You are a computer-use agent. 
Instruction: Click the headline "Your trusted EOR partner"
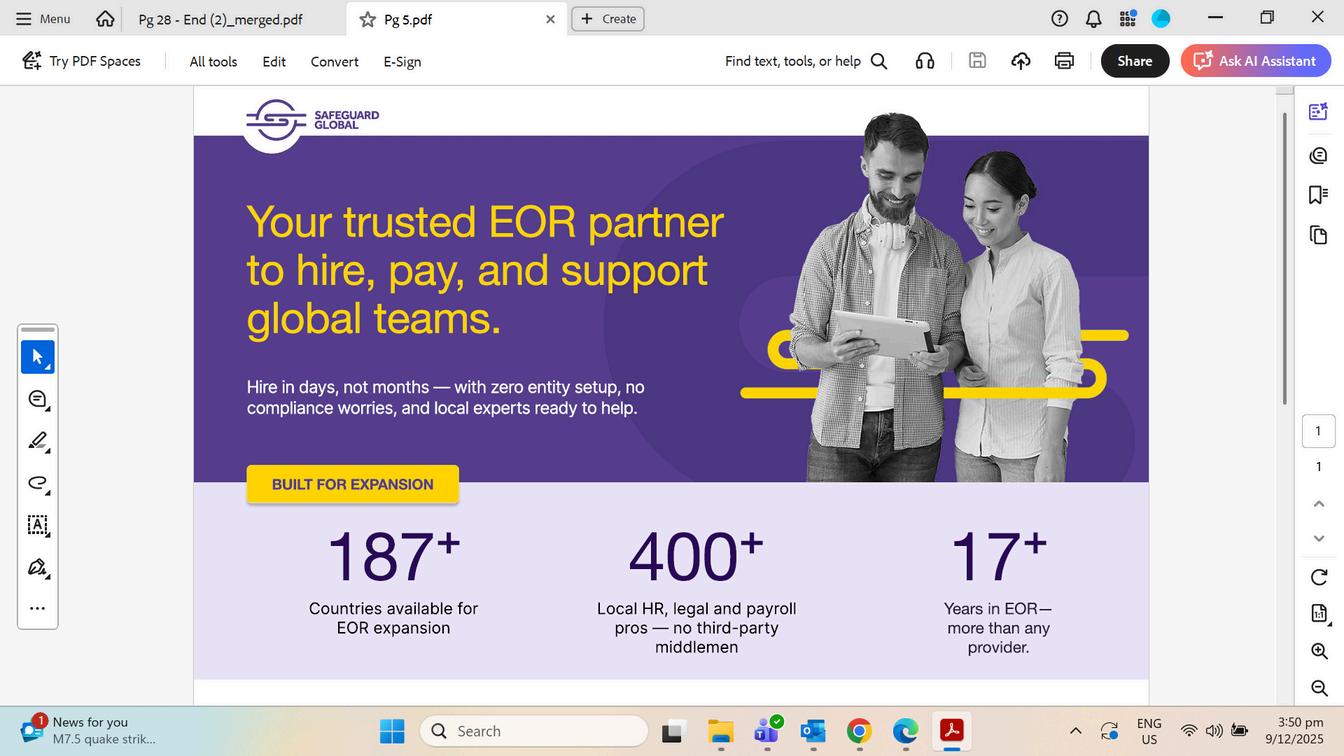pyautogui.click(x=485, y=222)
